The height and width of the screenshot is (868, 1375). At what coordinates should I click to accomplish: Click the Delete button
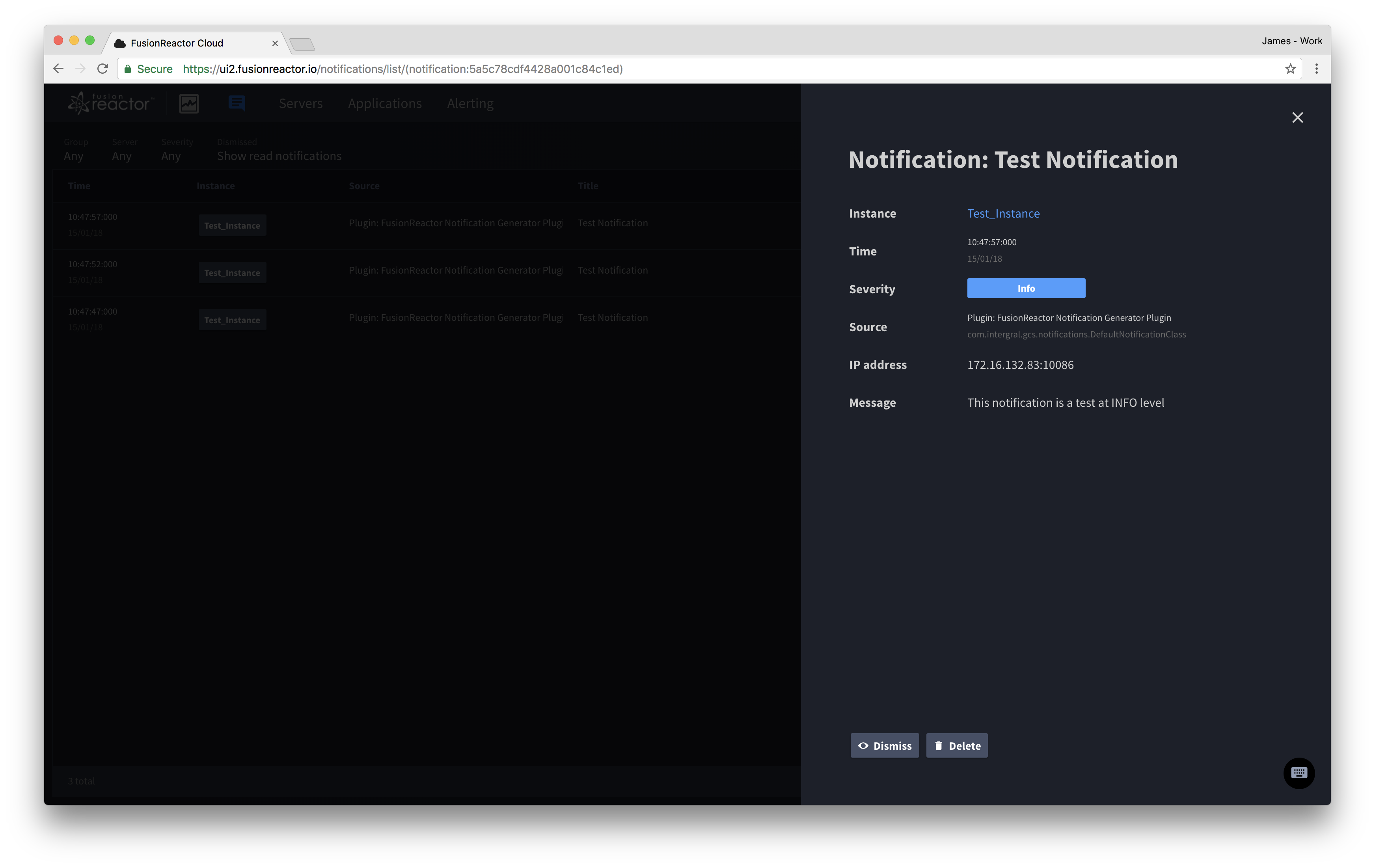point(957,745)
